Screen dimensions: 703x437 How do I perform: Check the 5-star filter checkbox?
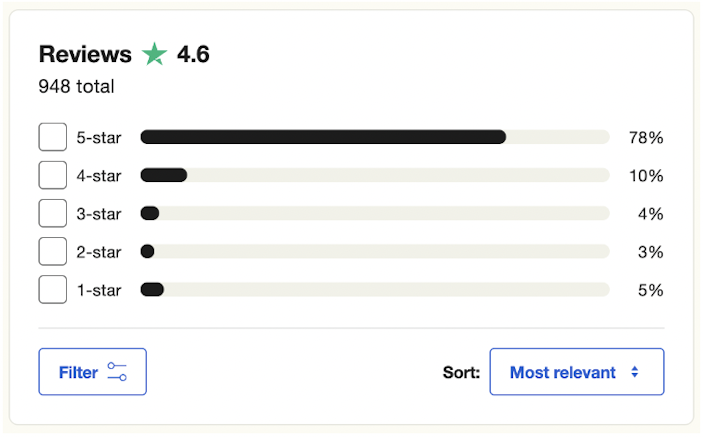pyautogui.click(x=52, y=137)
